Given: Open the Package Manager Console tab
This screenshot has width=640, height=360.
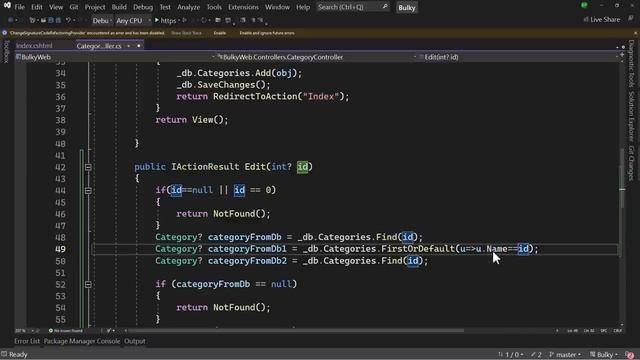Looking at the screenshot, I should (x=82, y=341).
